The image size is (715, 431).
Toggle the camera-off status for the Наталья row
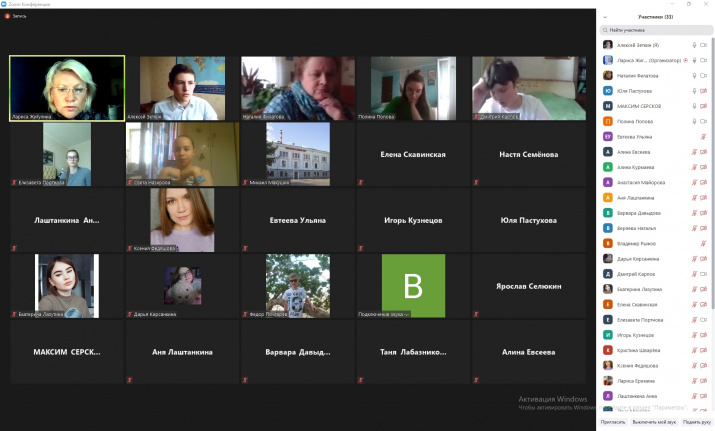tap(704, 228)
